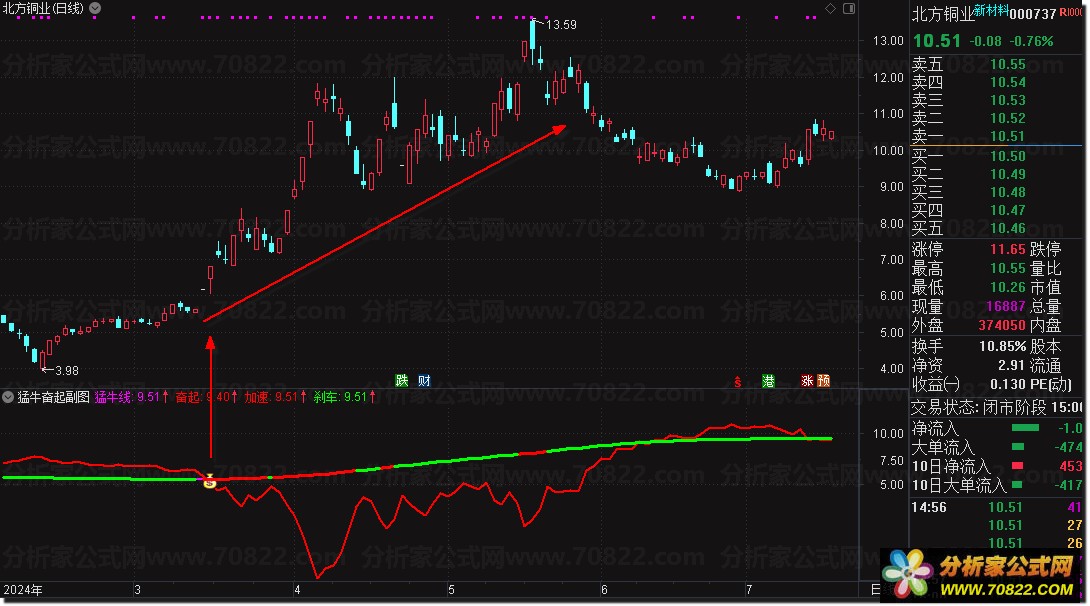
Task: Select the 卖一 ask row at 10.51
Action: (x=997, y=136)
